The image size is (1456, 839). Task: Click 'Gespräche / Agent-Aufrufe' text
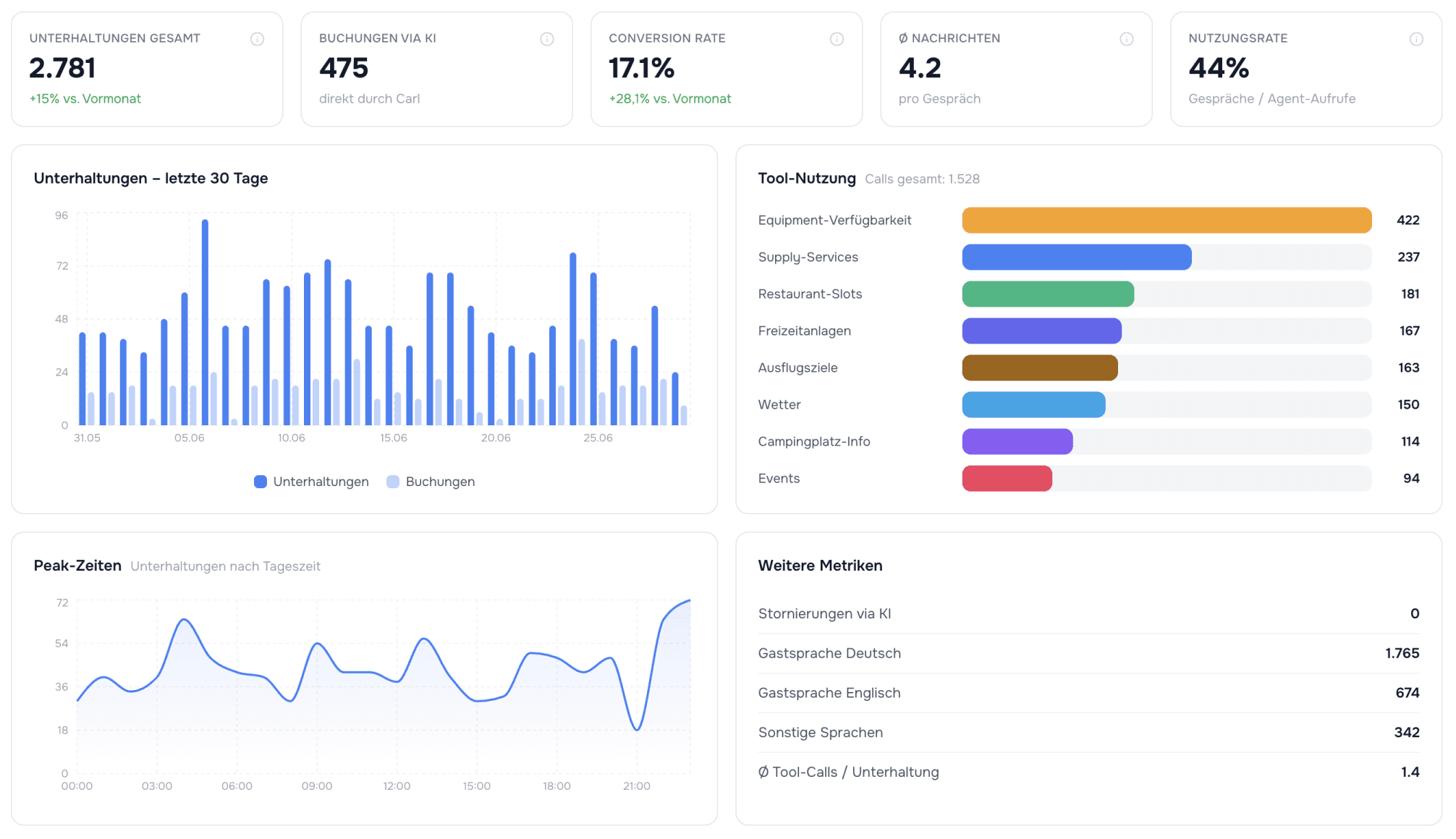pos(1272,99)
